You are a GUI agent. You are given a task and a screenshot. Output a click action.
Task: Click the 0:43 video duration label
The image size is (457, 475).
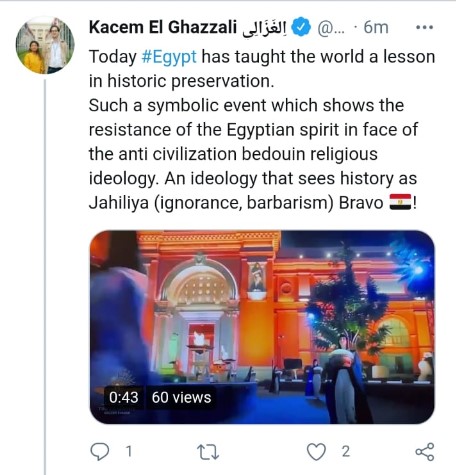click(123, 397)
